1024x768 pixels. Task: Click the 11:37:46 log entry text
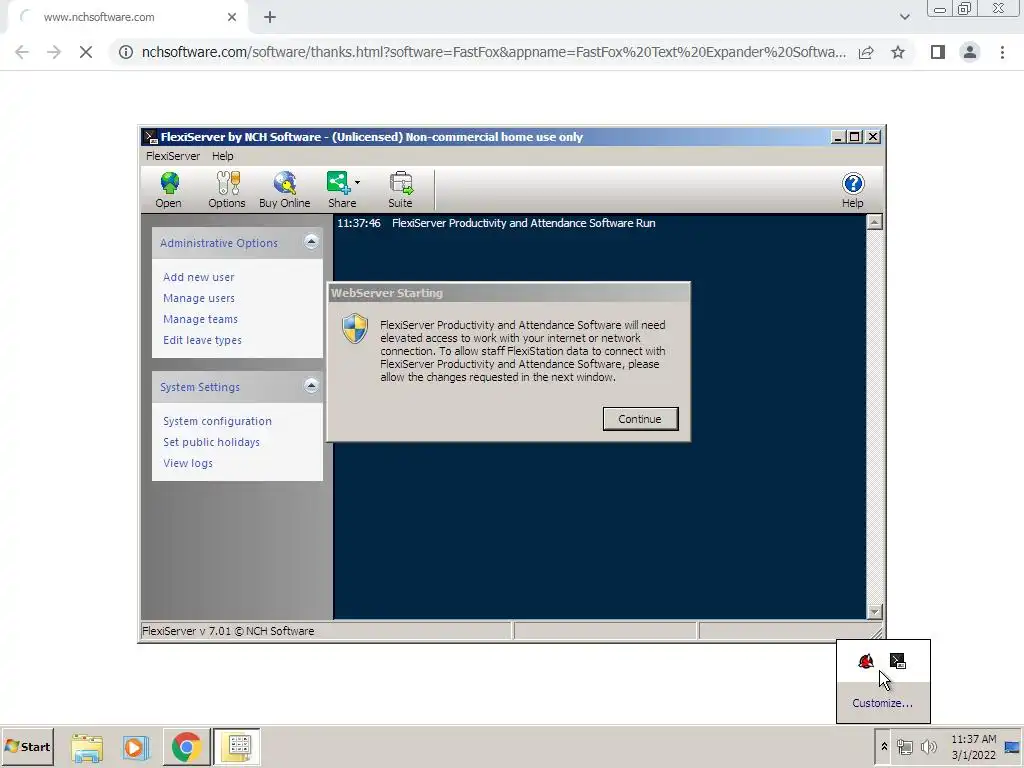tap(496, 223)
